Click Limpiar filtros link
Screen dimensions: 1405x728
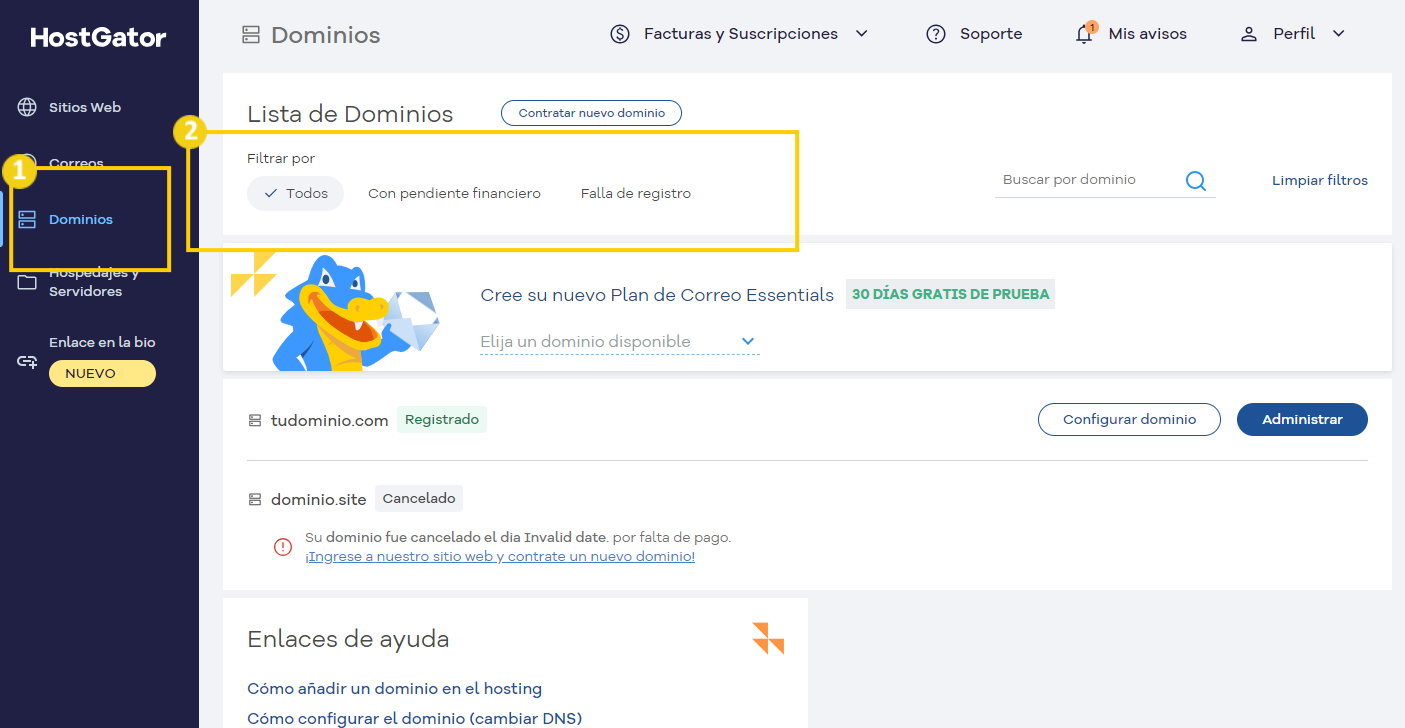pyautogui.click(x=1320, y=181)
